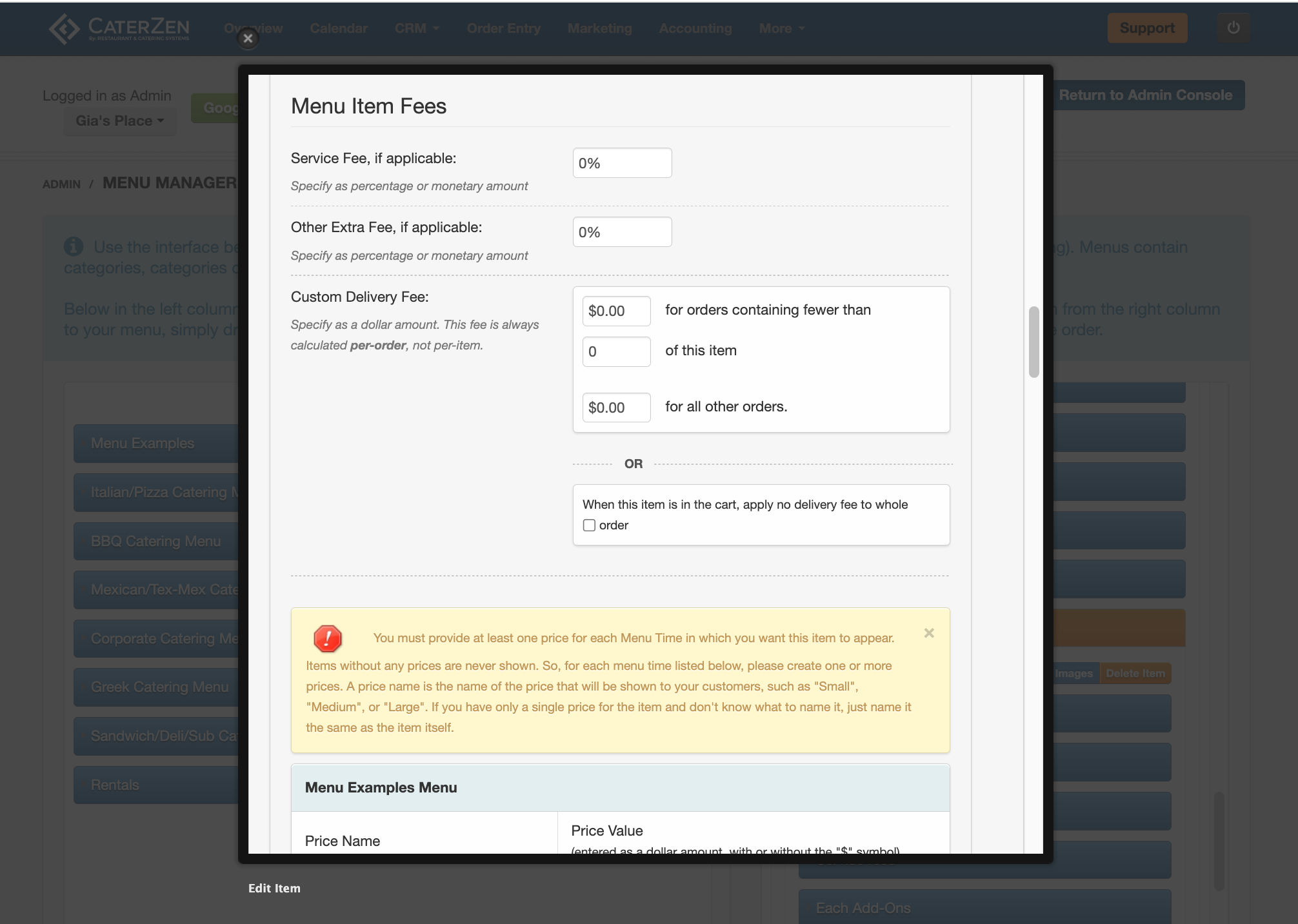Dismiss the yellow price warning alert
The width and height of the screenshot is (1298, 924).
click(x=929, y=633)
